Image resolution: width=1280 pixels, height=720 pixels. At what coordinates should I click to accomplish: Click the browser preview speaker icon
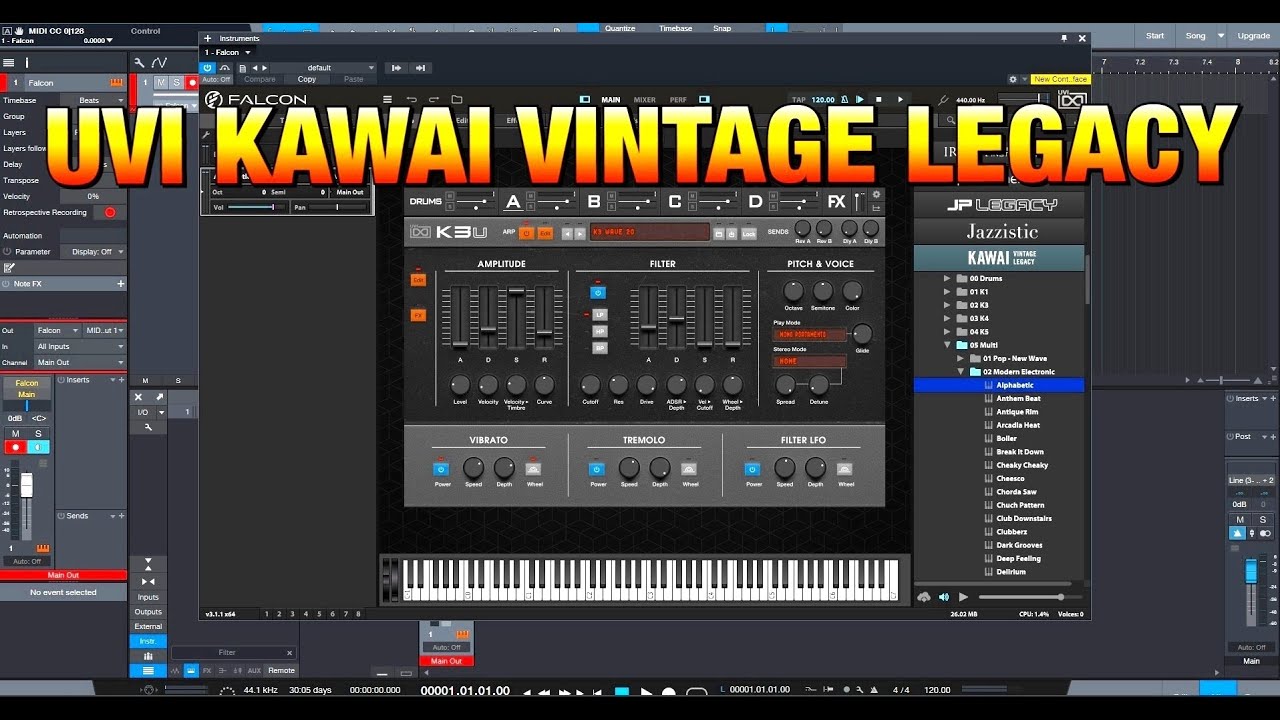point(943,597)
